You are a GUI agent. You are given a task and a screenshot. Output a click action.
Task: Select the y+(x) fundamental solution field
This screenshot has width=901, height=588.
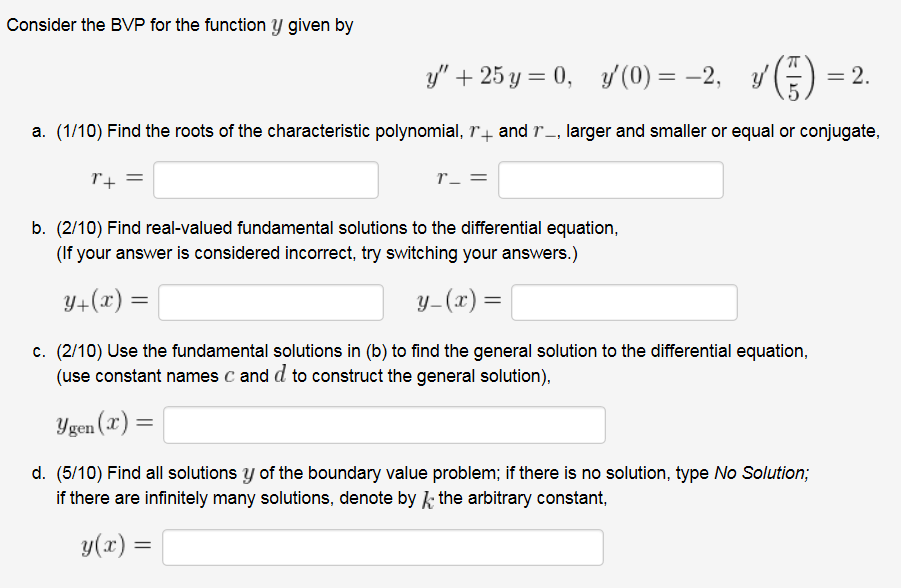click(x=270, y=302)
